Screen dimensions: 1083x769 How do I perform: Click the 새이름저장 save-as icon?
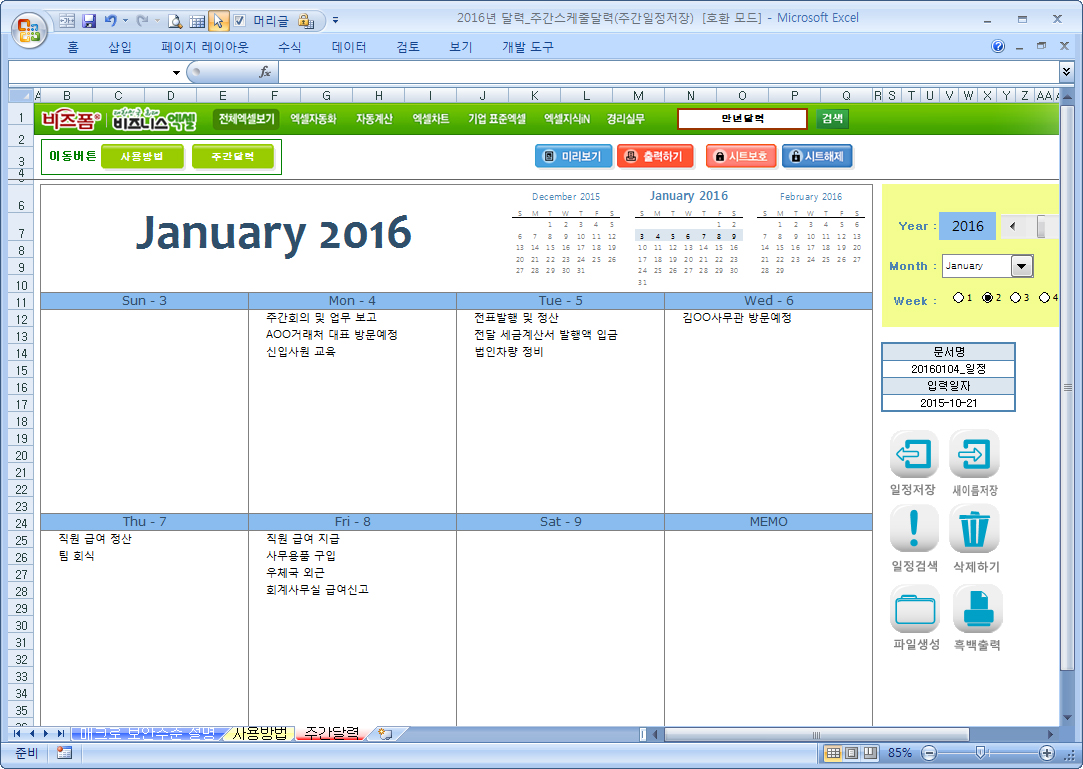click(x=975, y=454)
